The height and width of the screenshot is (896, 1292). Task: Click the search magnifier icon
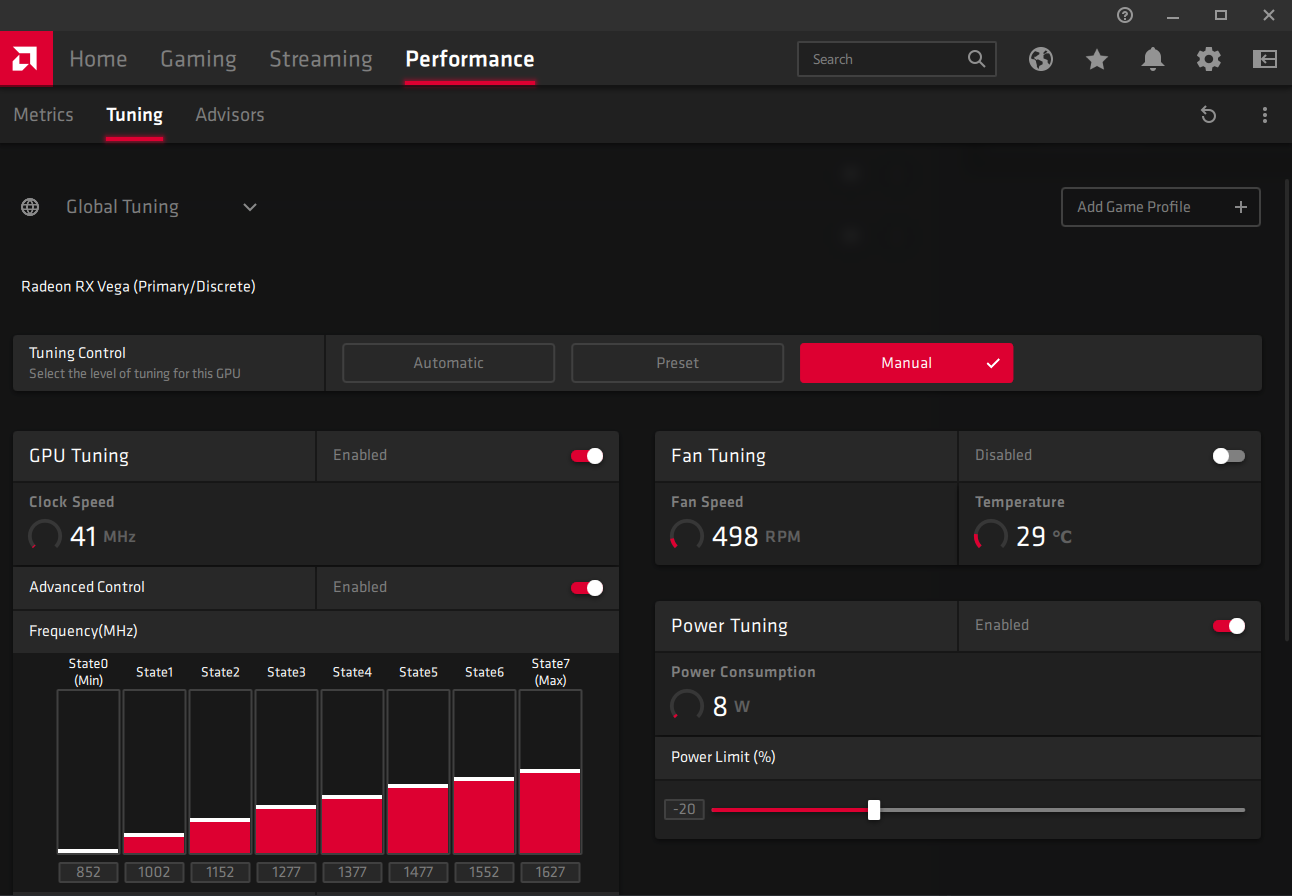coord(977,59)
